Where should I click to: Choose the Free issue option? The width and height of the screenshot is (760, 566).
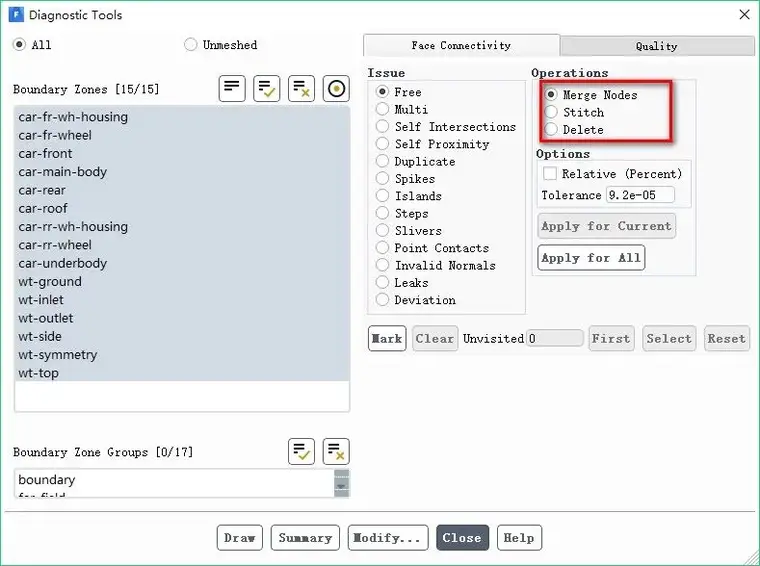tap(382, 92)
